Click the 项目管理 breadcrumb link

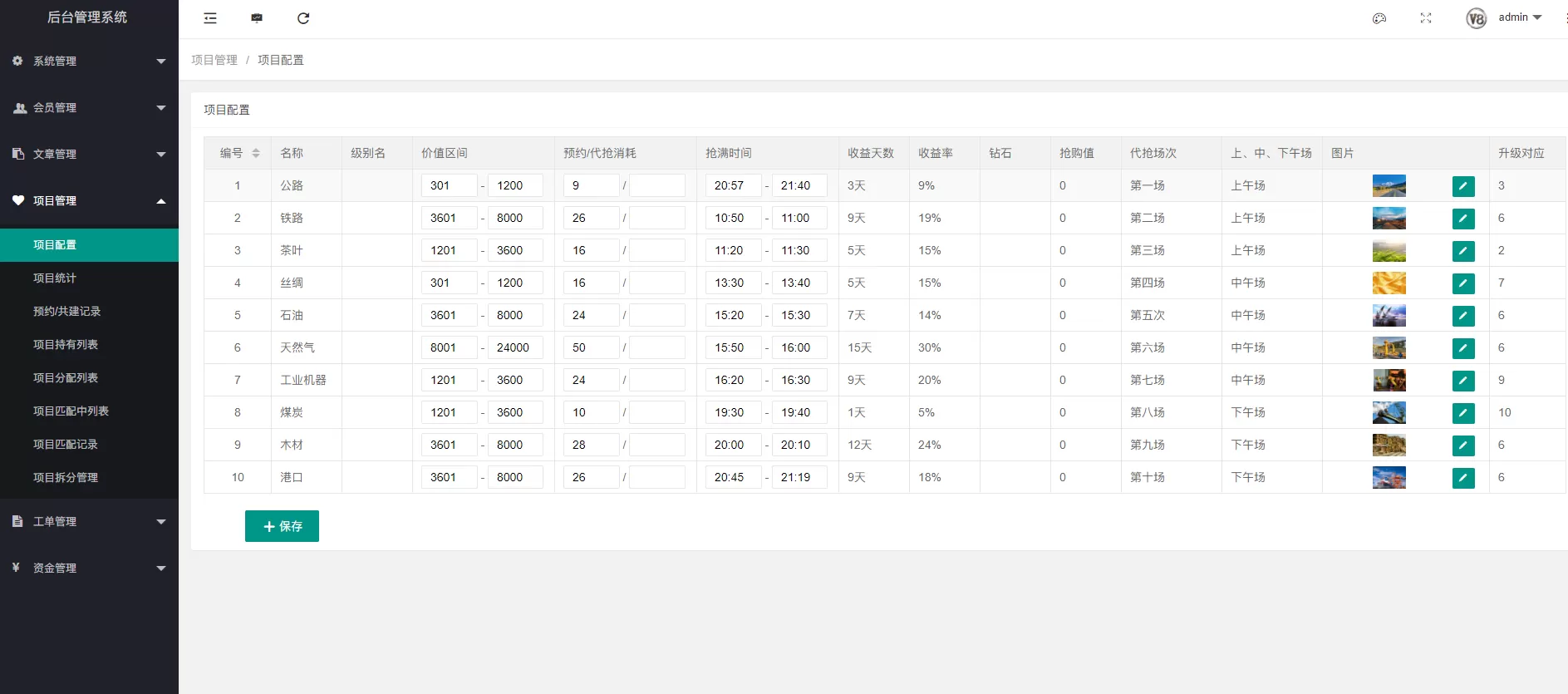(x=214, y=60)
